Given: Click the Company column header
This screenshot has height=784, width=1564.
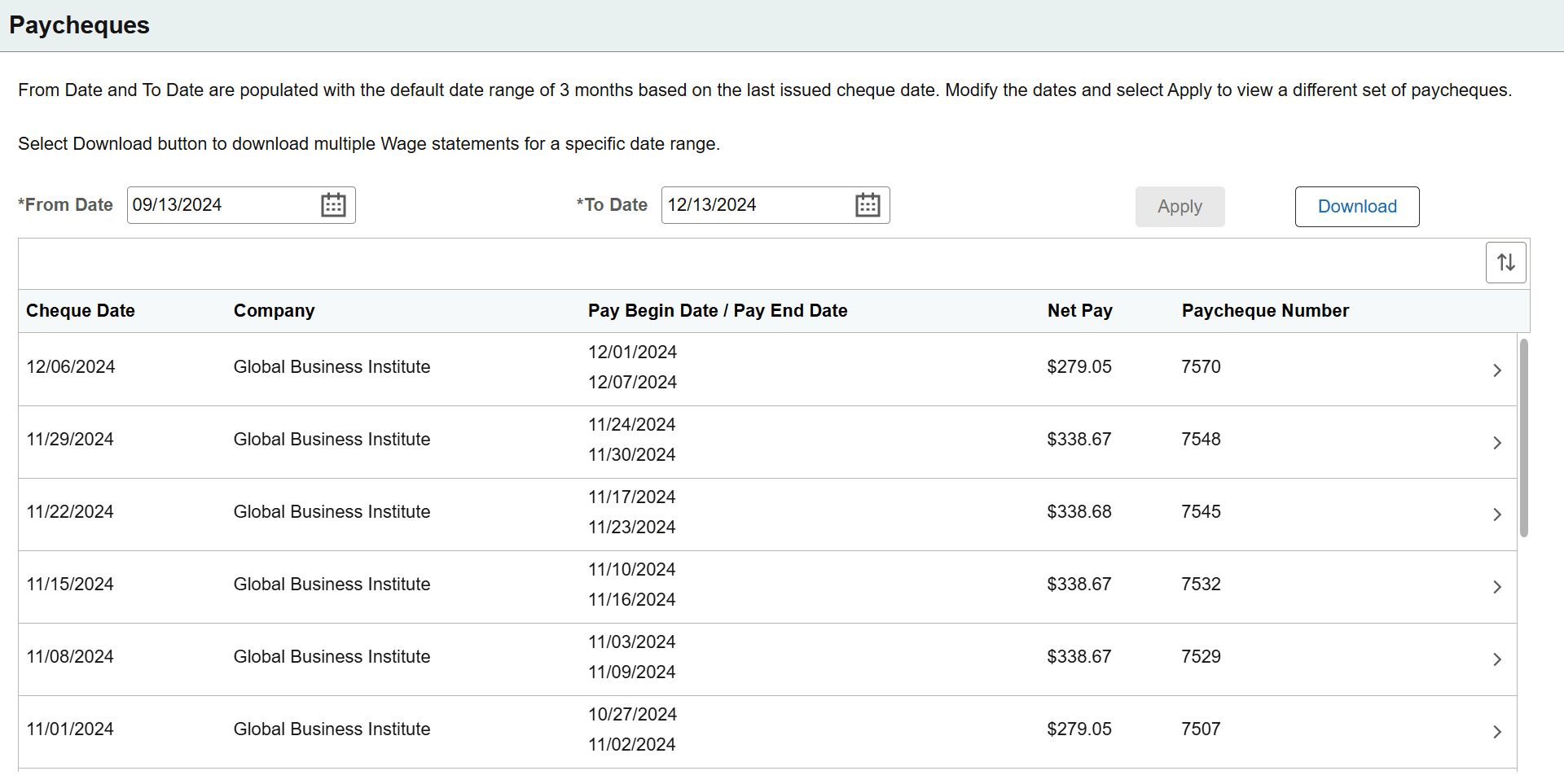Looking at the screenshot, I should tap(274, 310).
